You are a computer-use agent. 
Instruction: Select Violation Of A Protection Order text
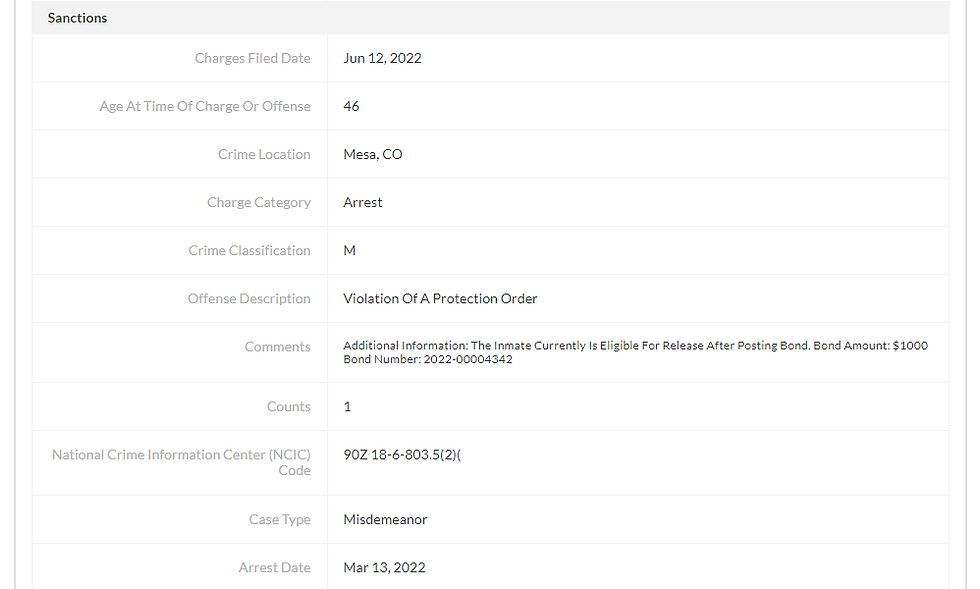440,298
